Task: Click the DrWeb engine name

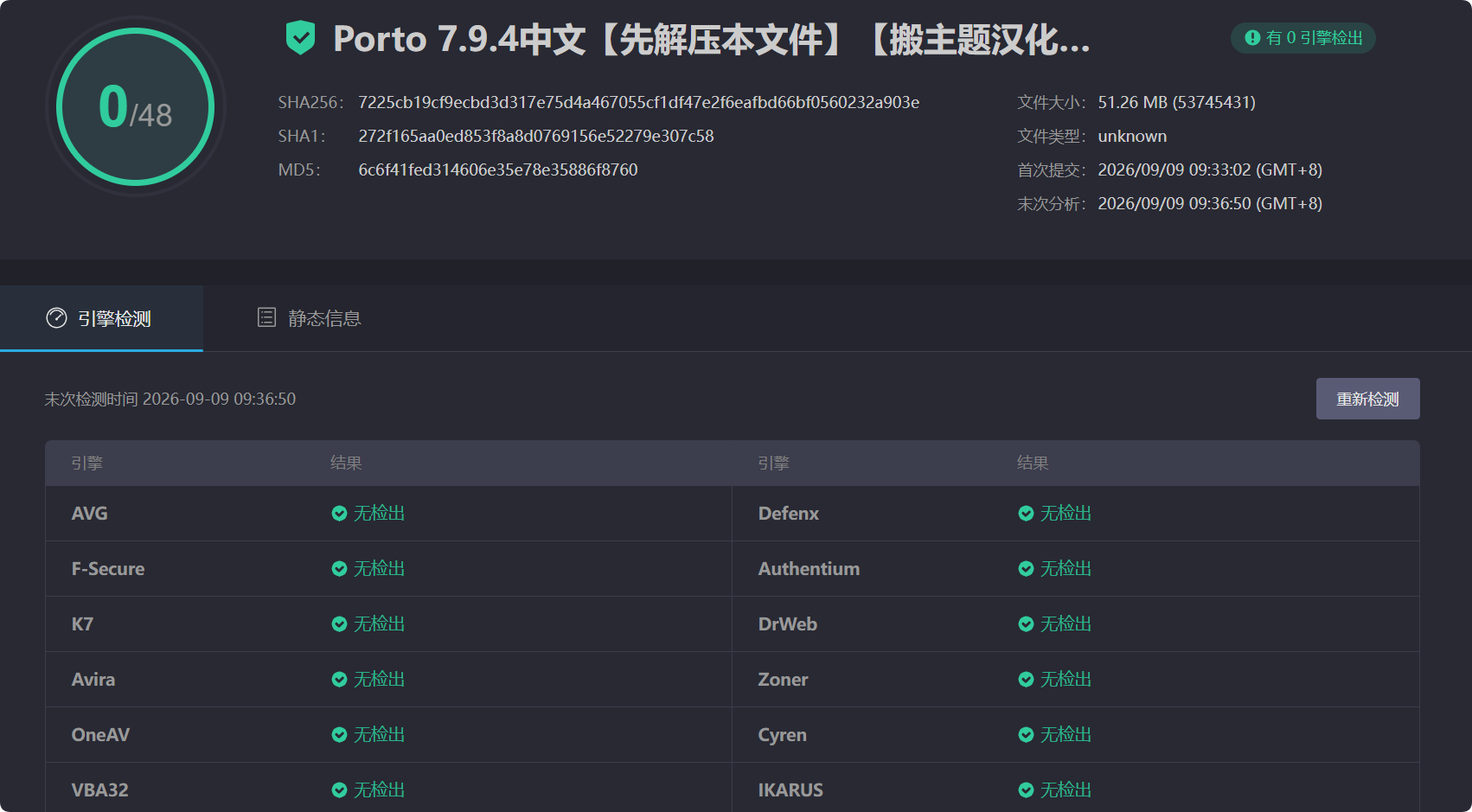Action: [787, 624]
